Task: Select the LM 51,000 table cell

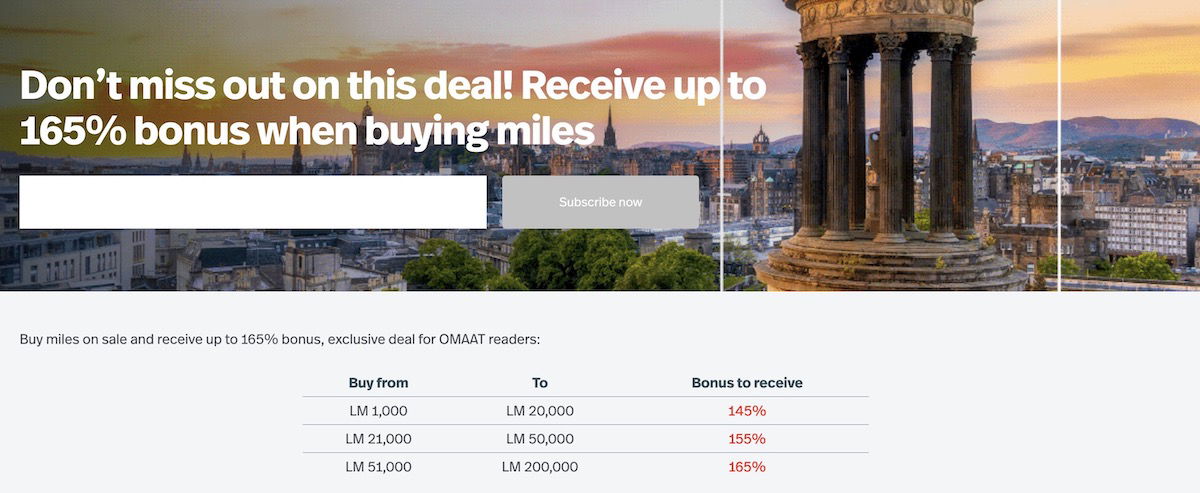Action: click(378, 467)
